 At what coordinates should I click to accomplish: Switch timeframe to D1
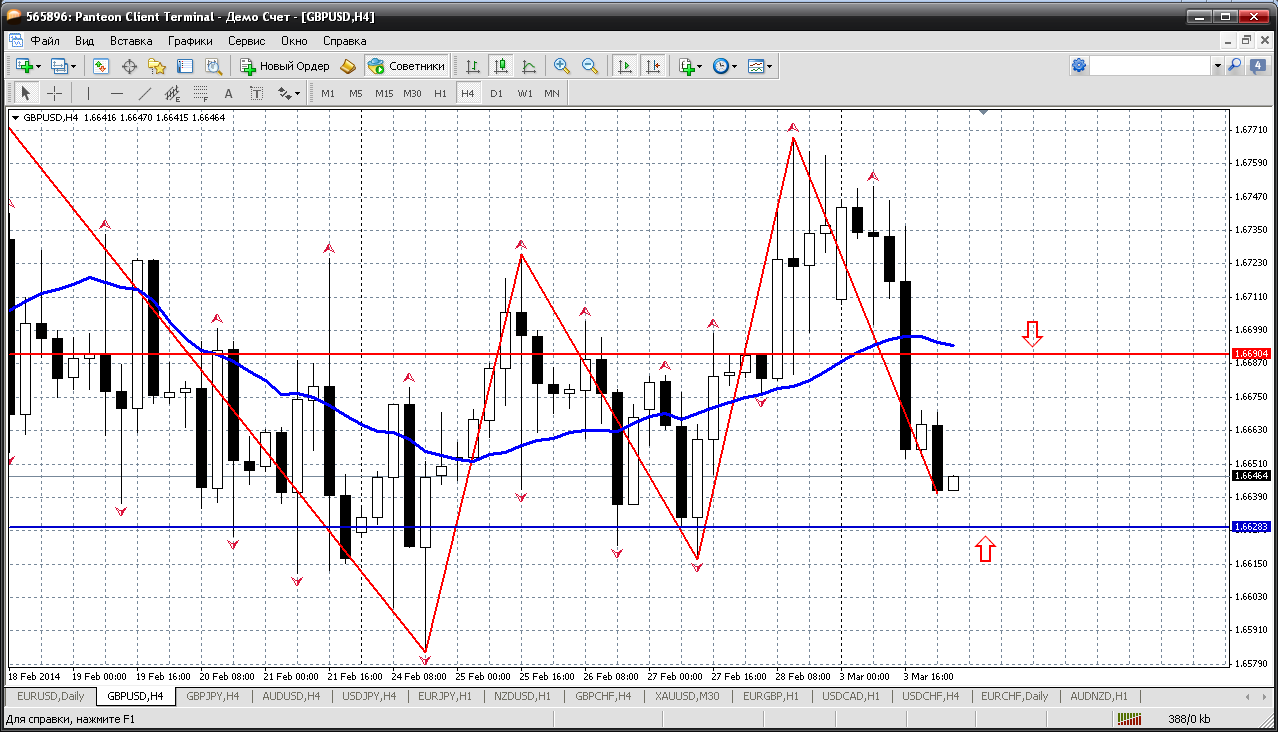[496, 93]
